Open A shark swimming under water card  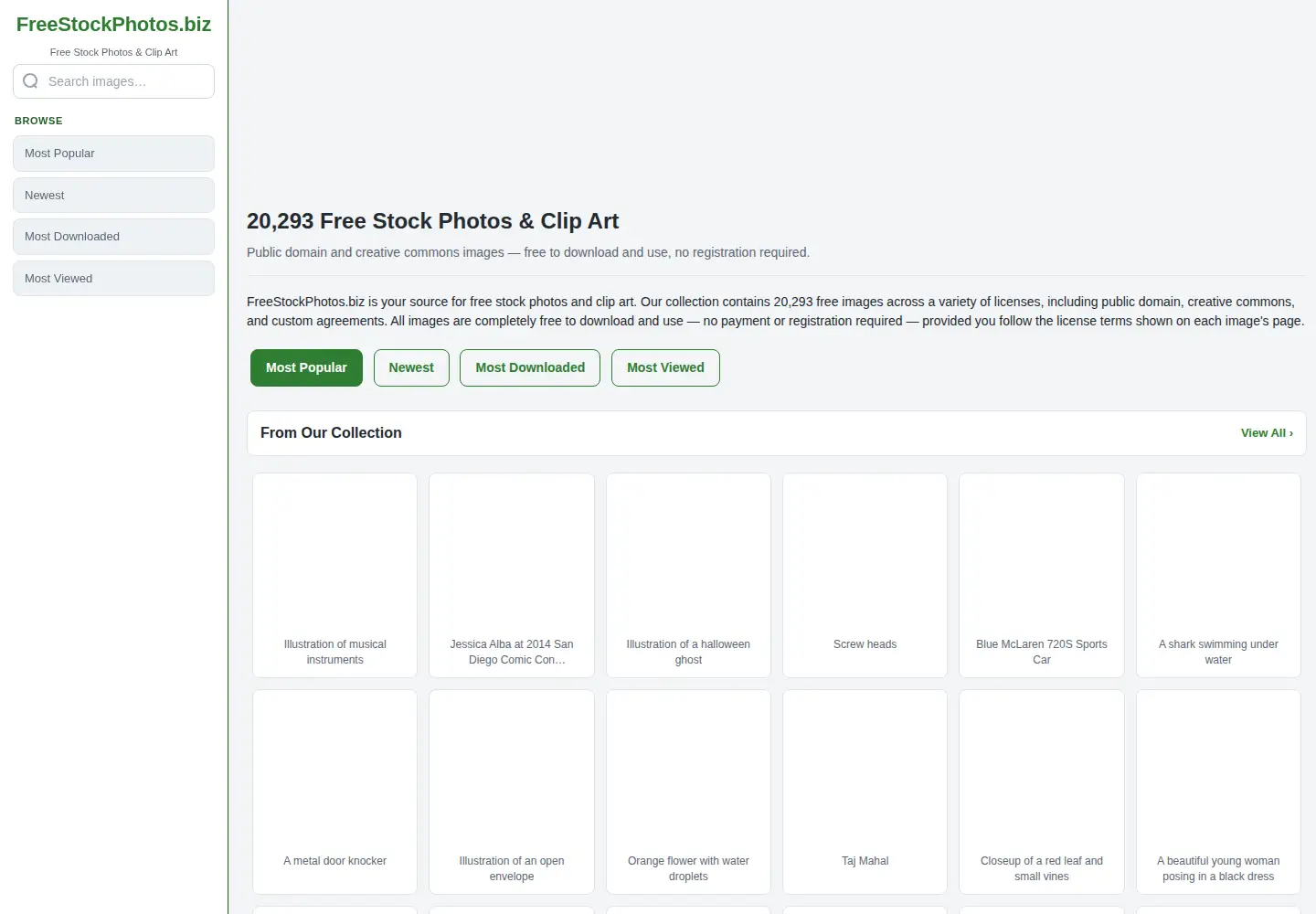[x=1218, y=575]
